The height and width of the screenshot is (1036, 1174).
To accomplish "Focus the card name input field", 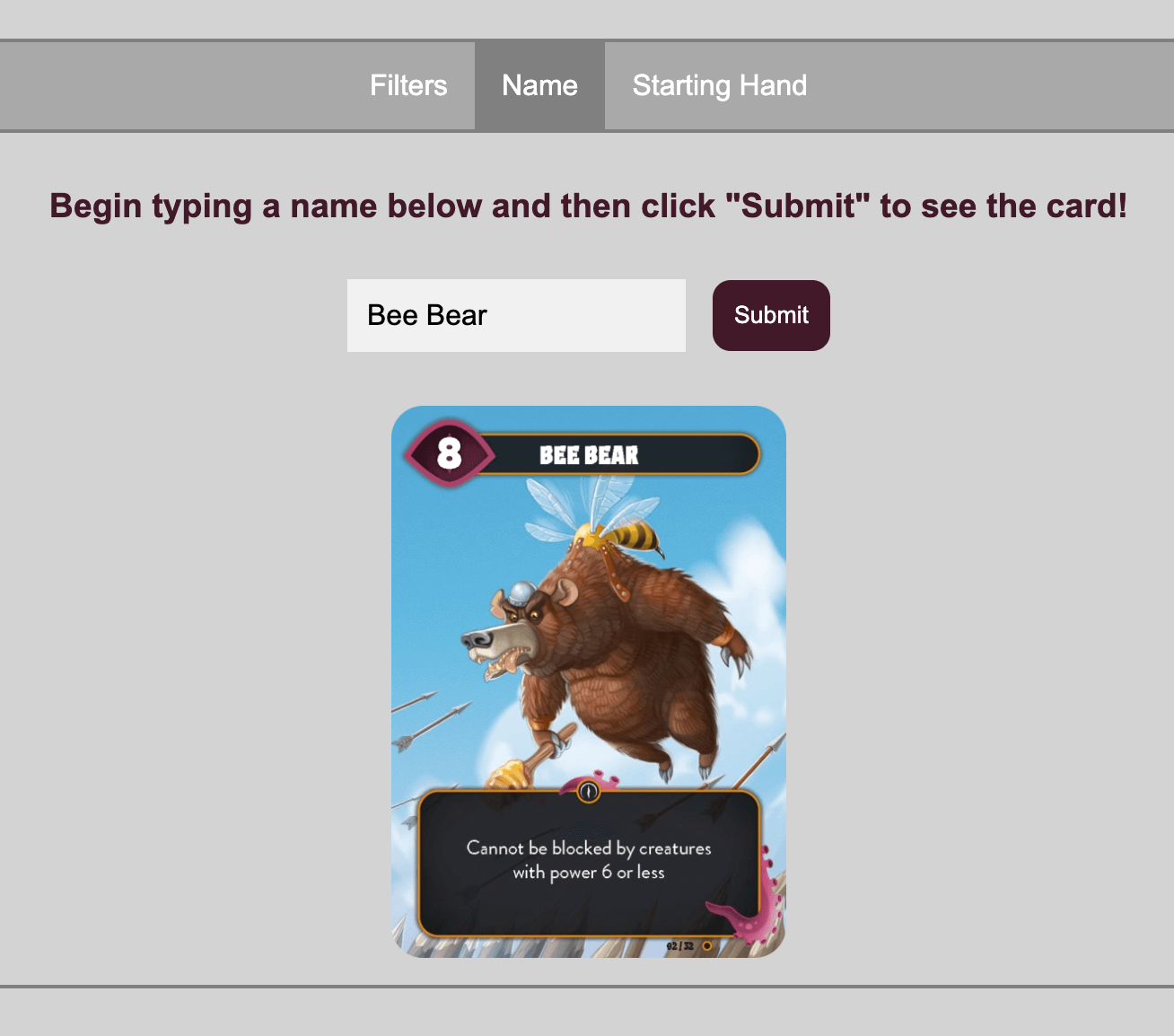I will click(x=516, y=315).
